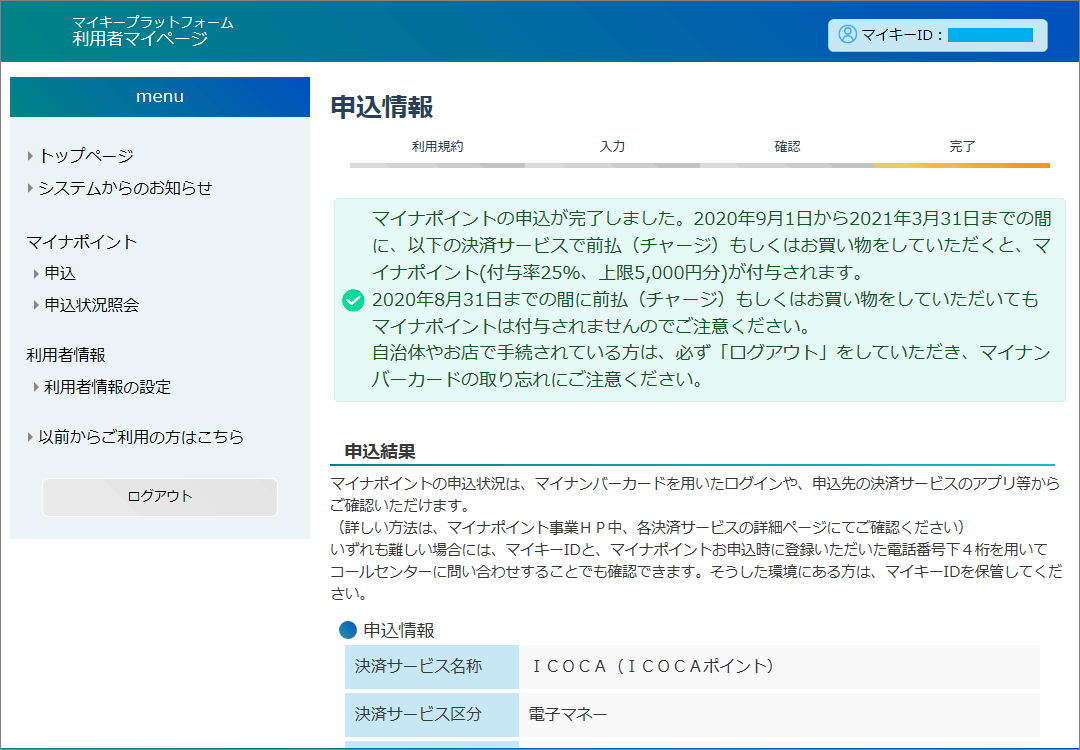Image resolution: width=1080 pixels, height=750 pixels.
Task: Click the 申込結果 section heading
Action: coord(380,452)
